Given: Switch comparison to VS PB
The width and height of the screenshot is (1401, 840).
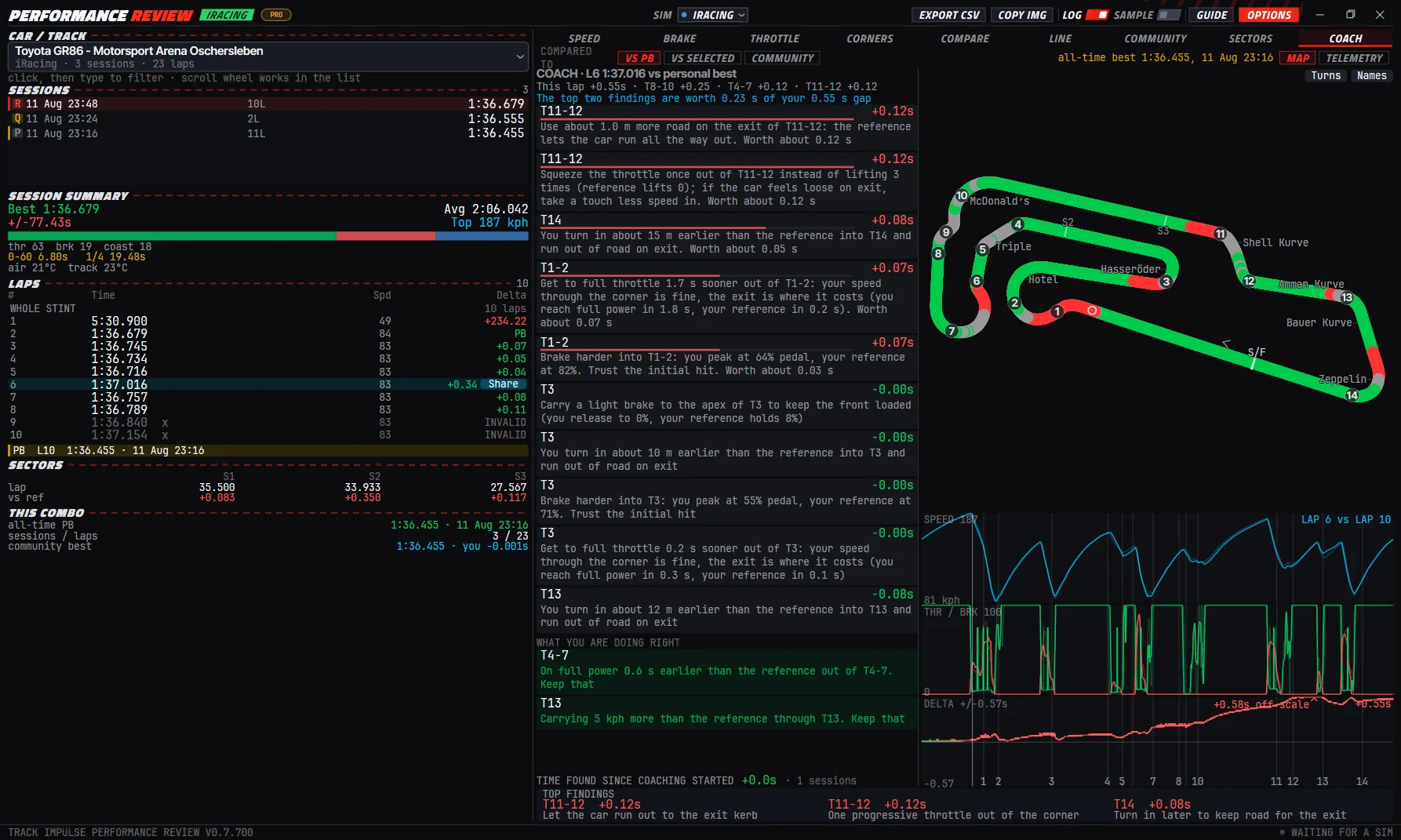Looking at the screenshot, I should click(639, 58).
